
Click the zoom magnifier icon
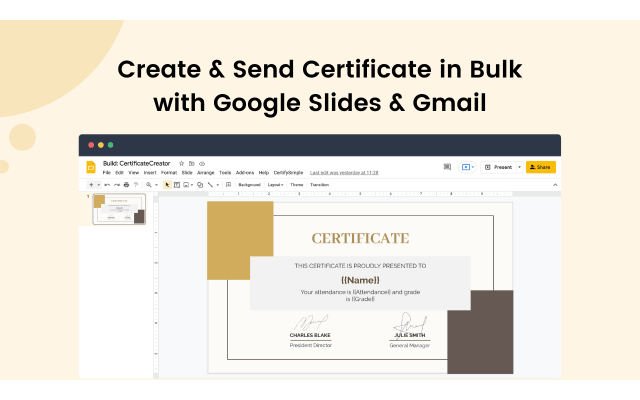coord(149,185)
